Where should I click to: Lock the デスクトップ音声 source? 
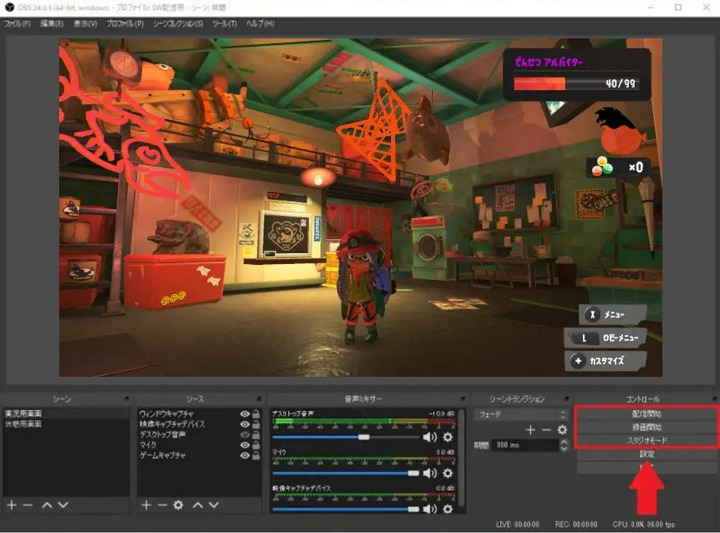click(256, 435)
